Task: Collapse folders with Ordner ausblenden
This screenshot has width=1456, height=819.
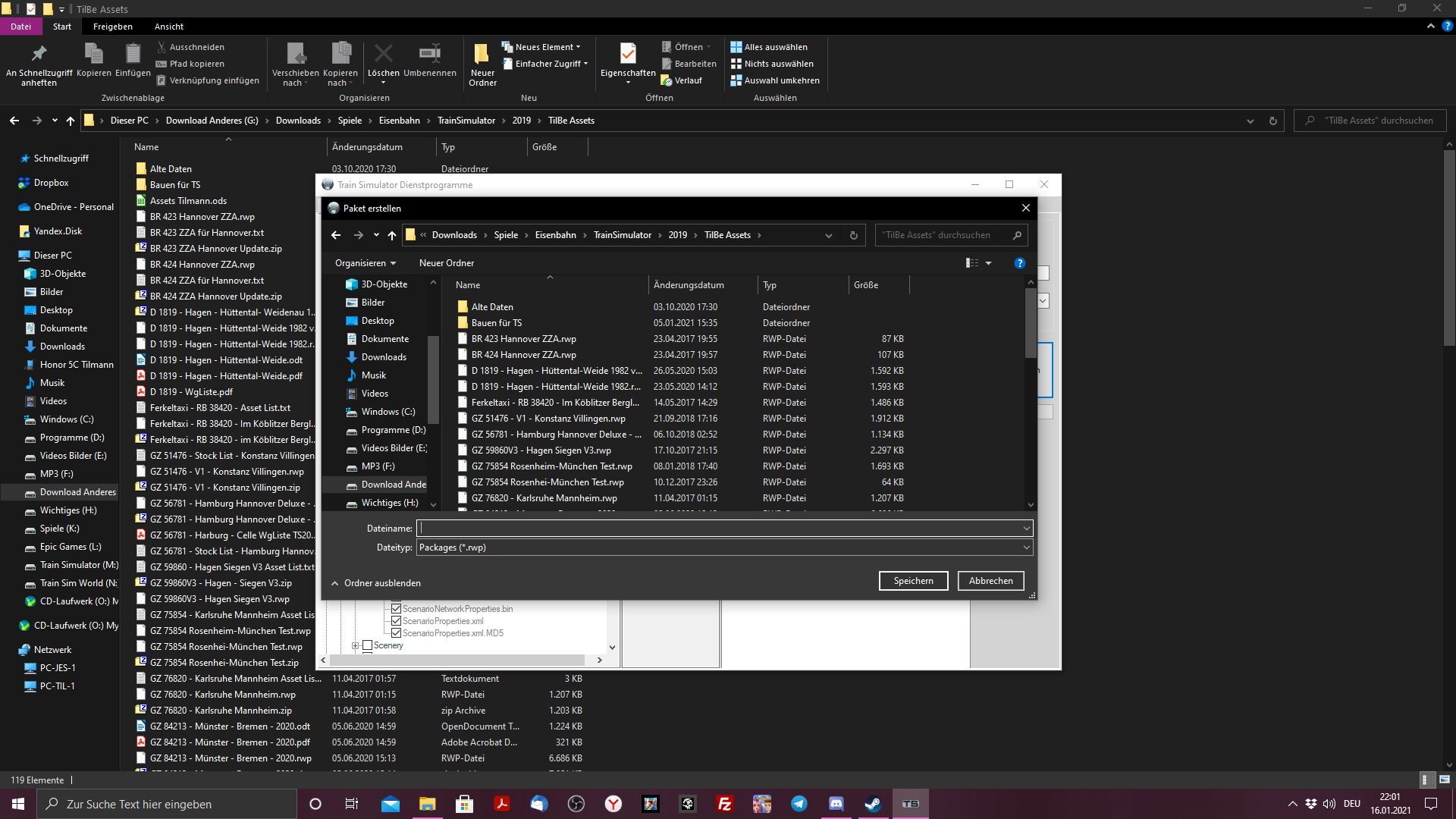Action: coord(375,583)
